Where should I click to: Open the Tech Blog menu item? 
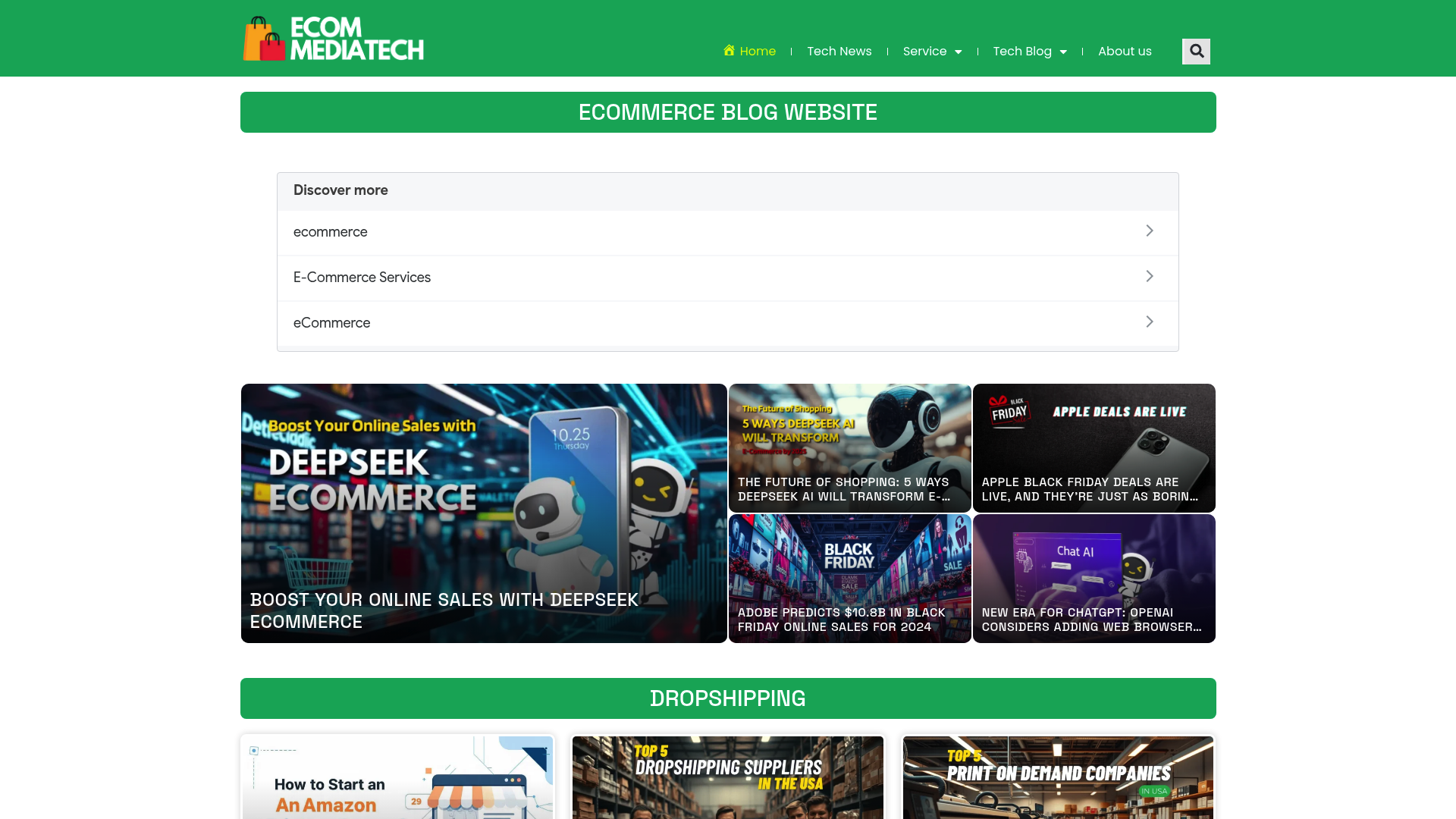tap(1022, 51)
